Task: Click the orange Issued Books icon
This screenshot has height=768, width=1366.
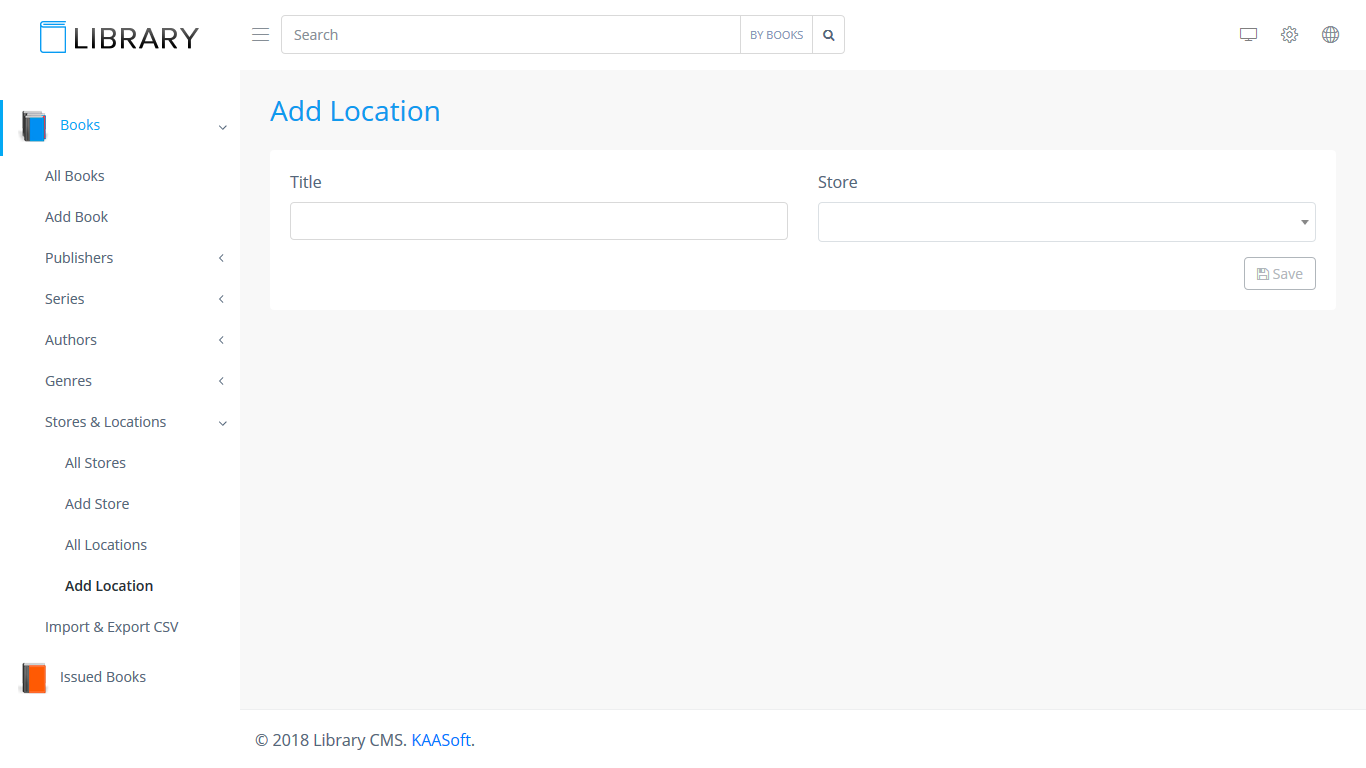Action: 34,678
